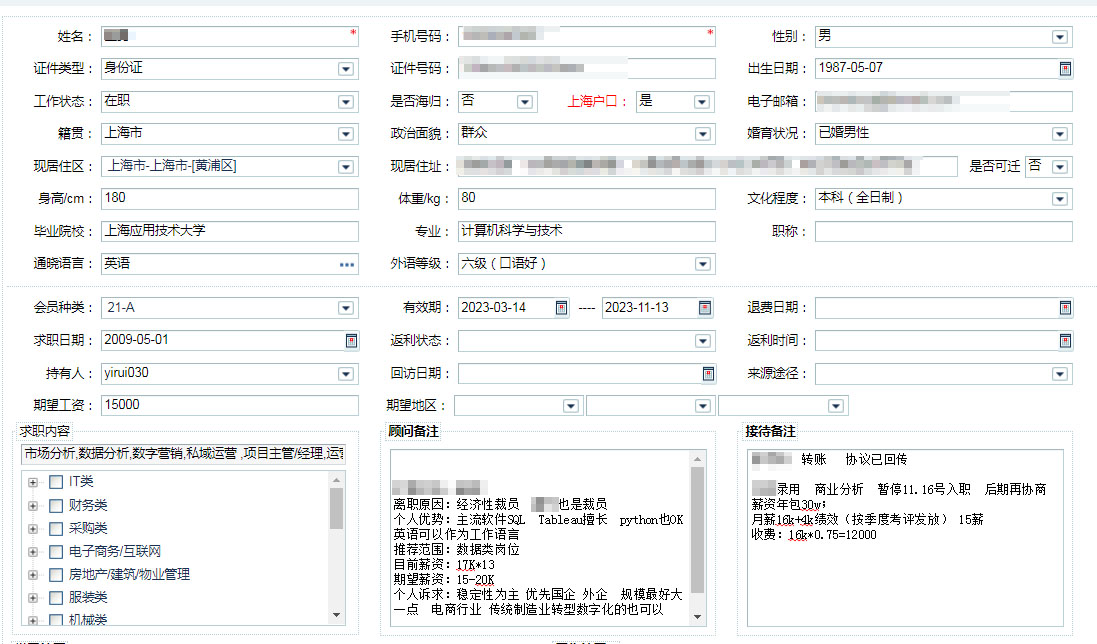Image resolution: width=1097 pixels, height=644 pixels.
Task: Expand the 电子商务/互联网 tree node
Action: 32,552
